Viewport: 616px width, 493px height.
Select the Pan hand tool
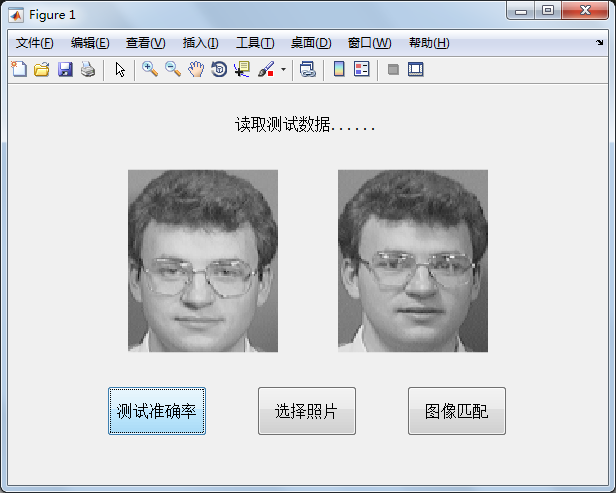pos(196,69)
